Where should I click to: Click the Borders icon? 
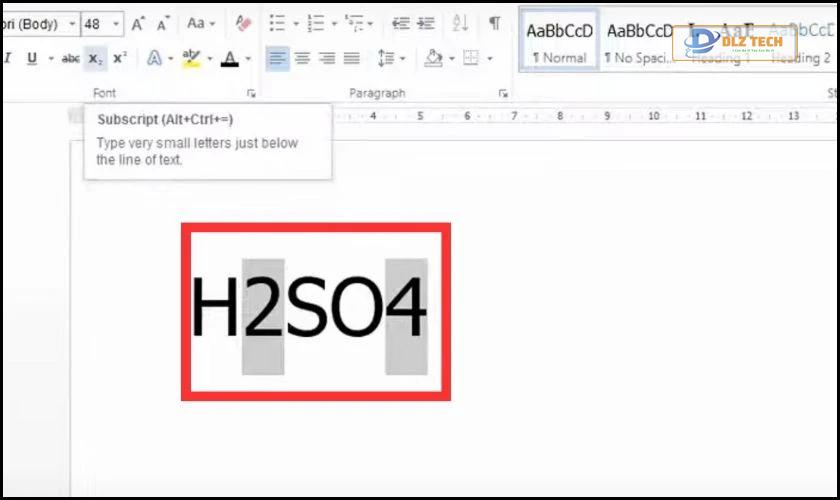(x=471, y=58)
